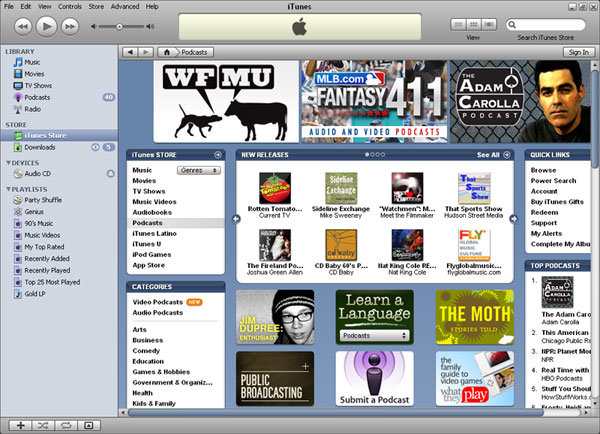Open the Edit menu

tap(26, 7)
